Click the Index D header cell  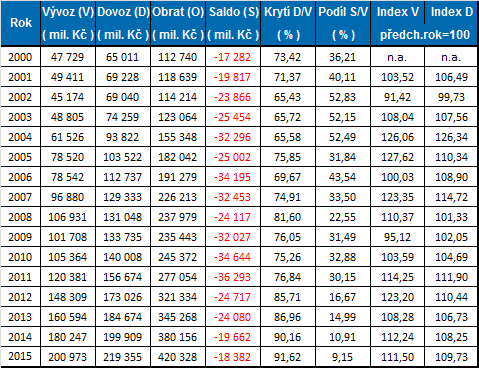(x=452, y=12)
